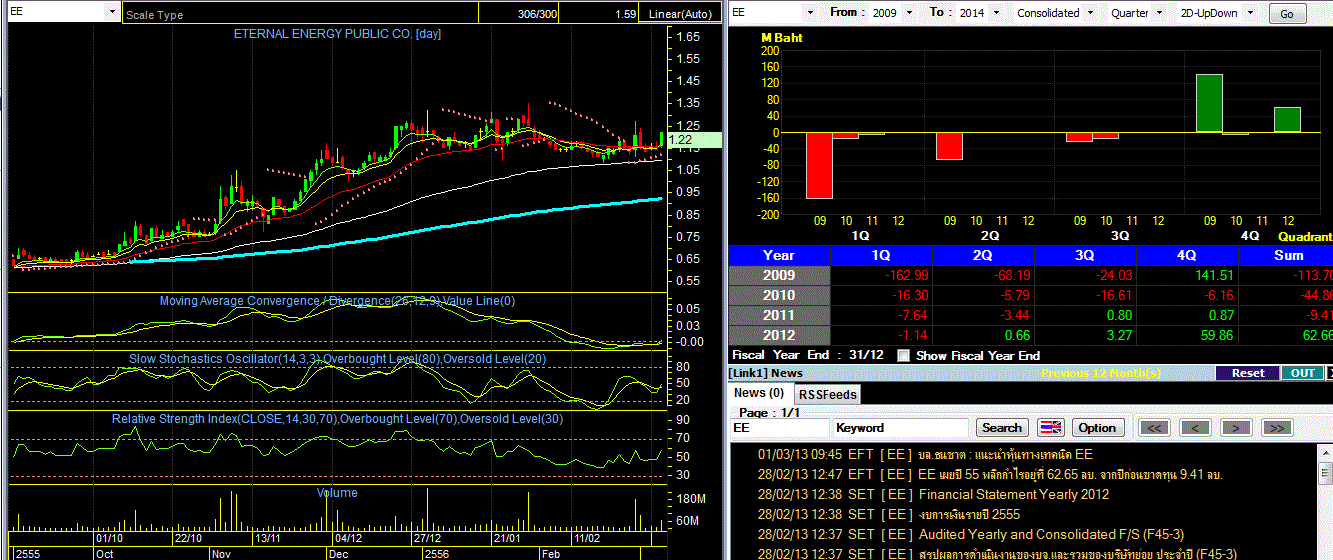Open the Financial Statement Yearly 2012 news
The width and height of the screenshot is (1333, 560).
(934, 494)
